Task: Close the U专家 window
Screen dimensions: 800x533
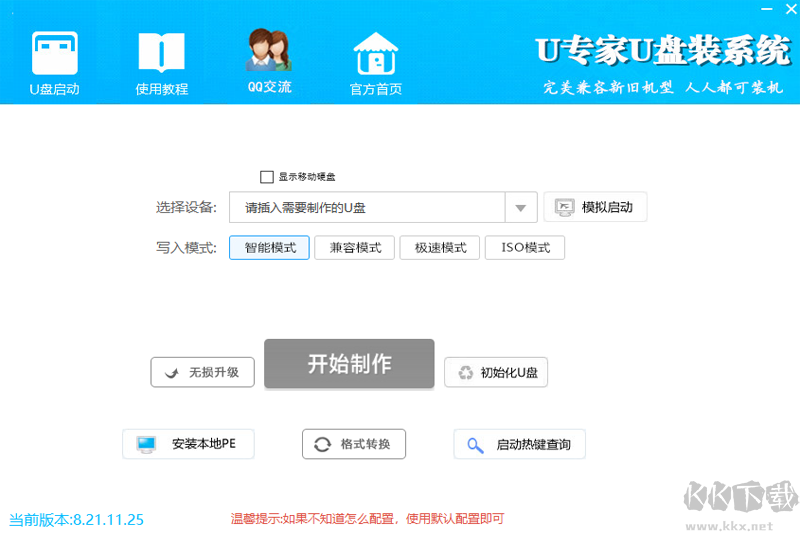Action: 791,9
